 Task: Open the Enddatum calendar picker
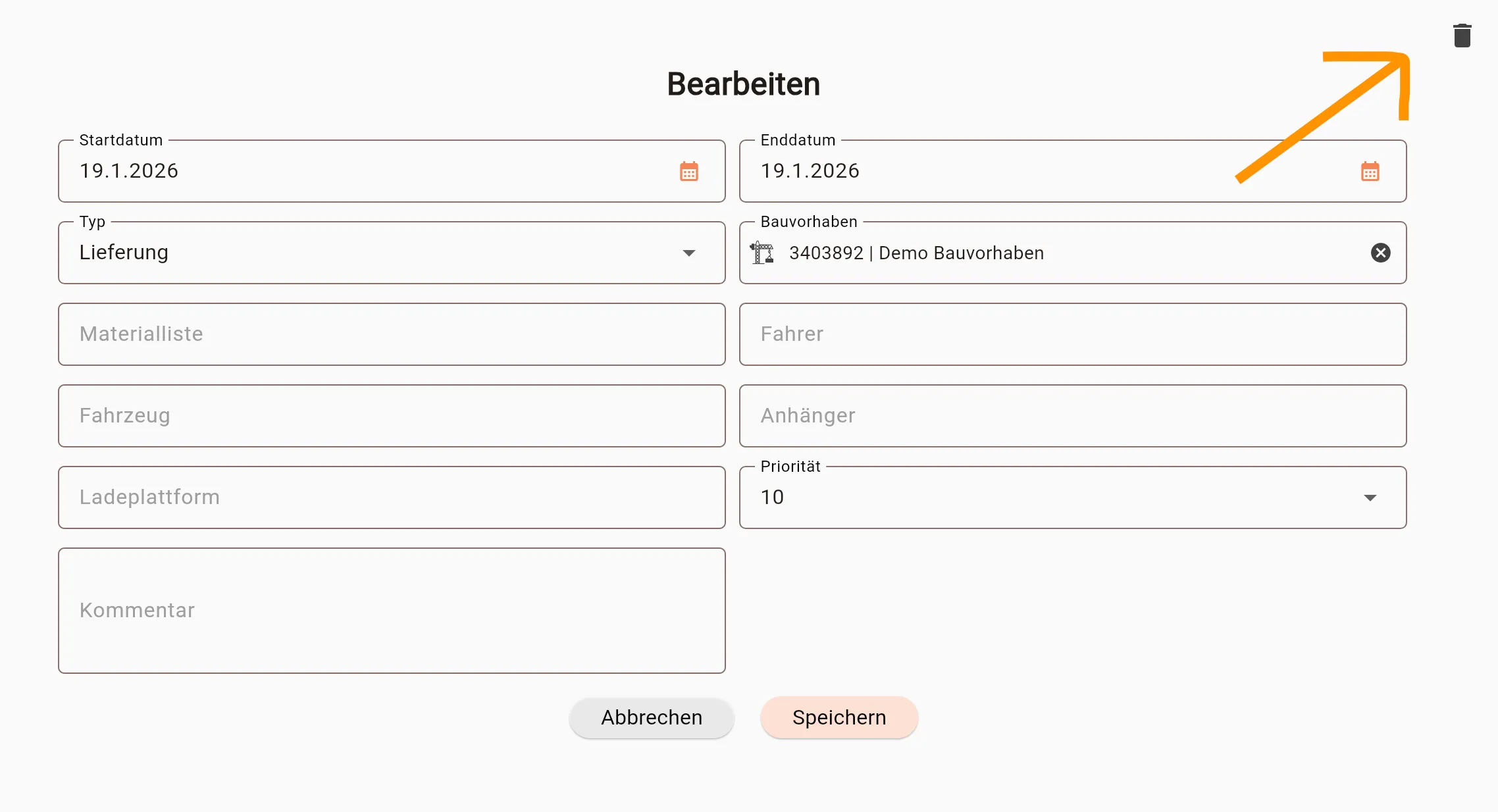point(1370,171)
